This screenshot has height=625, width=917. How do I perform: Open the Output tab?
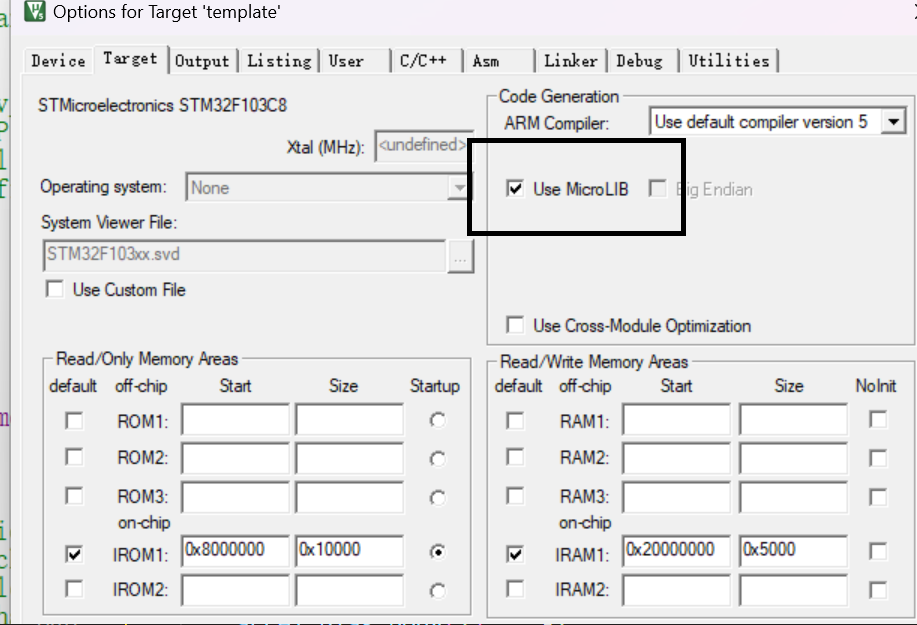202,61
